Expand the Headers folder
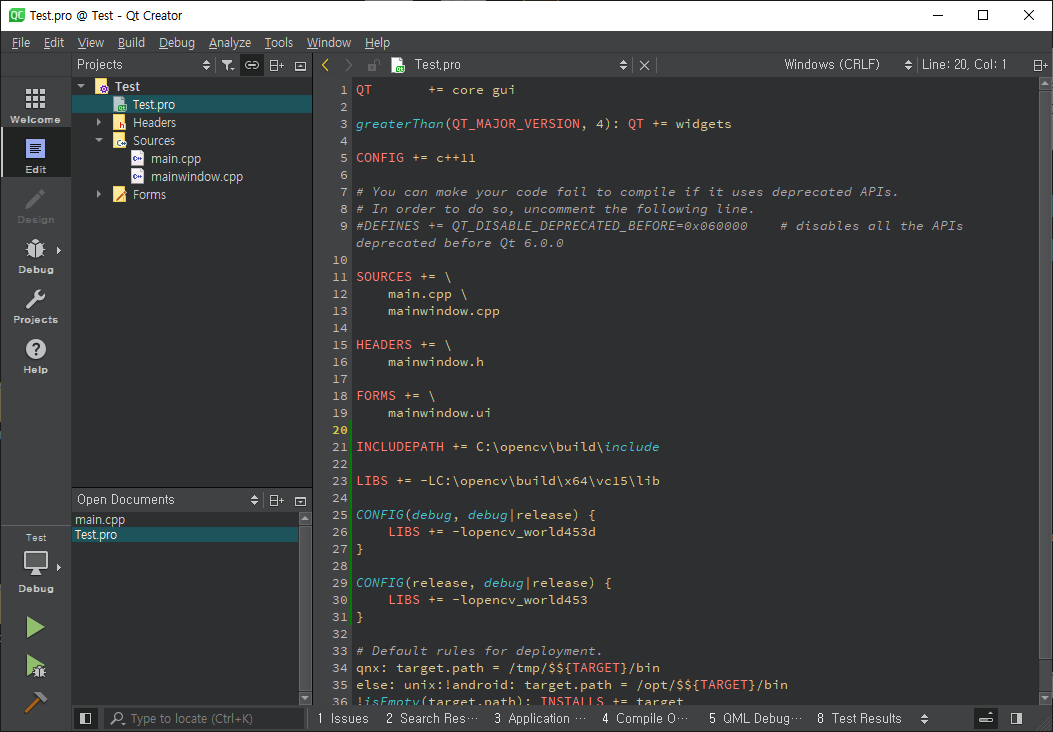1053x732 pixels. click(x=99, y=122)
